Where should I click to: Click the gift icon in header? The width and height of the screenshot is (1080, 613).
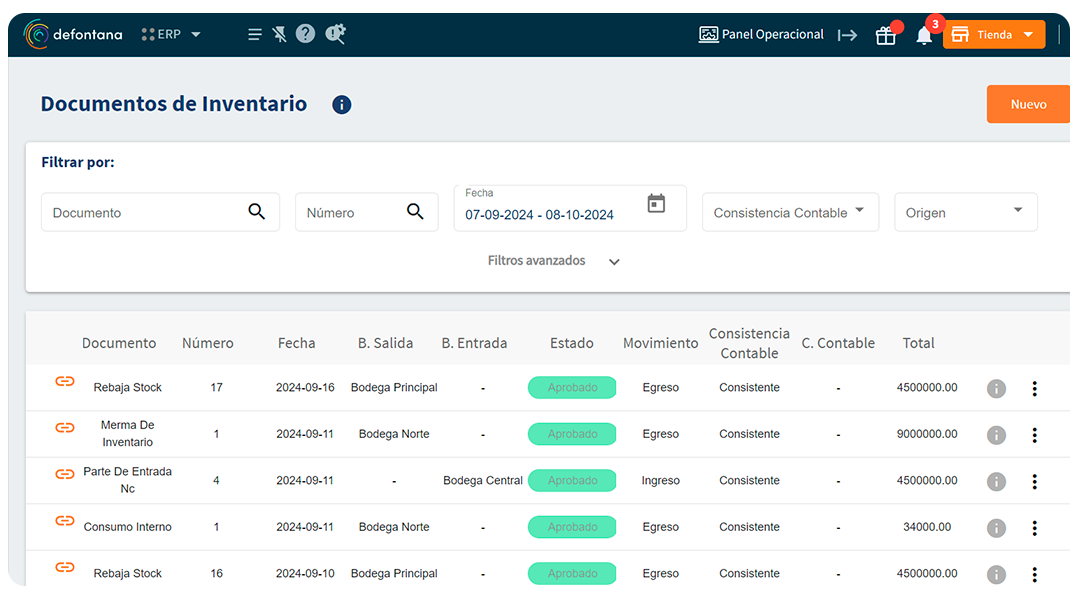[x=886, y=36]
